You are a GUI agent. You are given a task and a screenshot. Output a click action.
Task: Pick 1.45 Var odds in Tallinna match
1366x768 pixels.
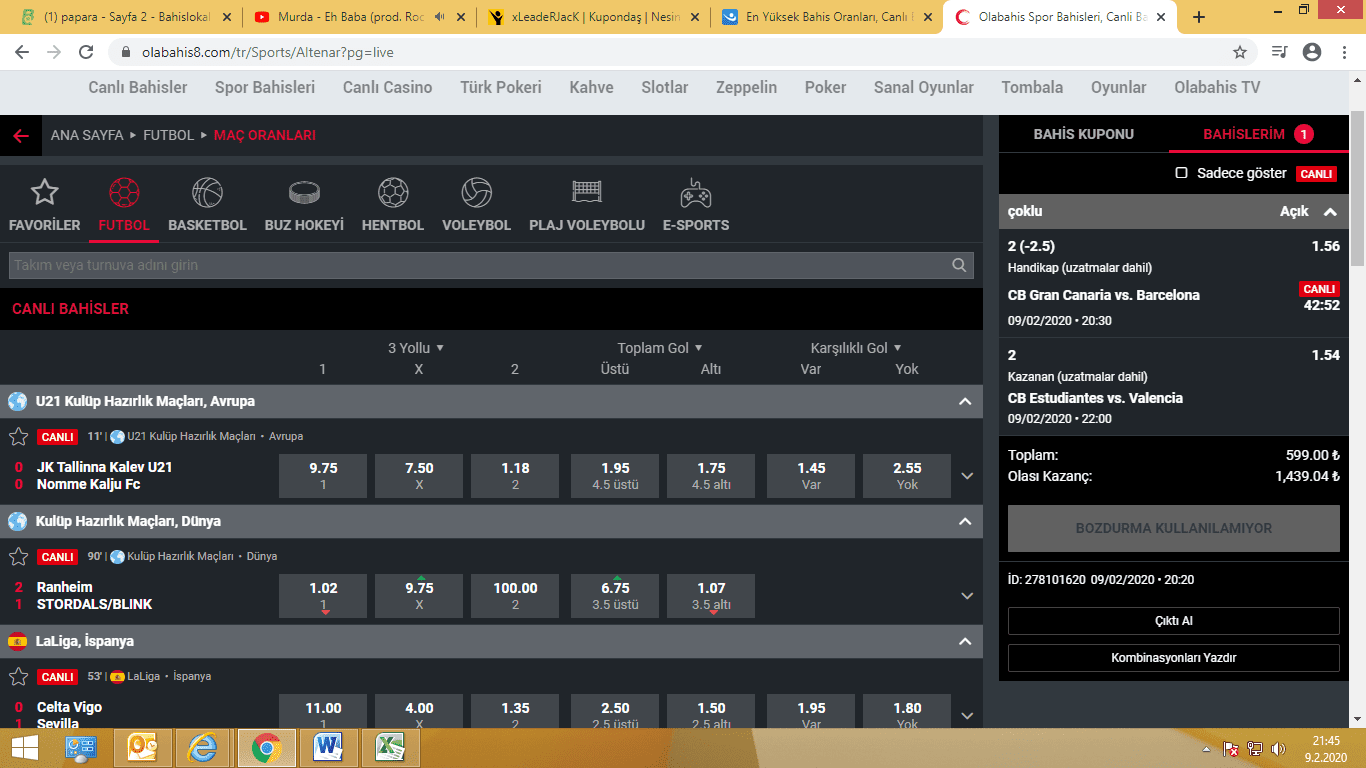[811, 476]
